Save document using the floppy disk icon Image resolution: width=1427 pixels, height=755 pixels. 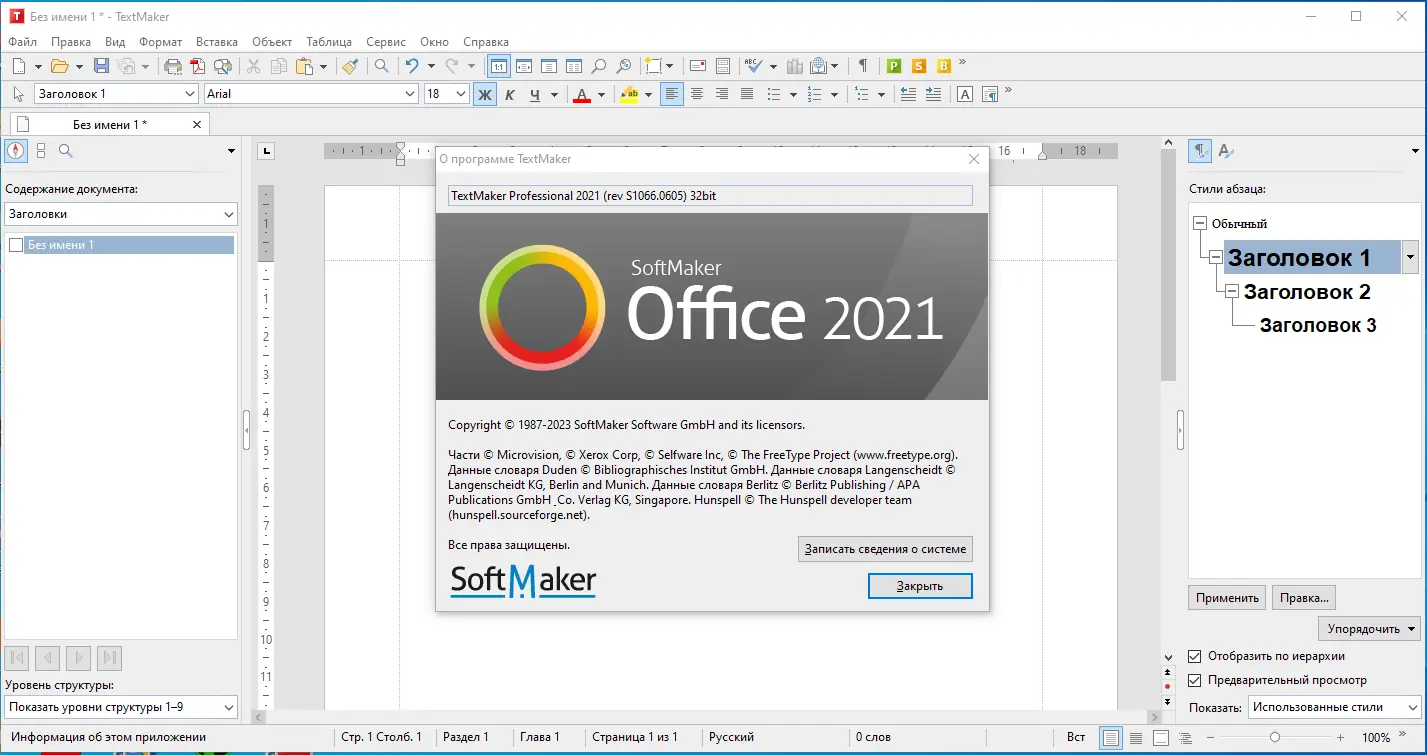(101, 66)
